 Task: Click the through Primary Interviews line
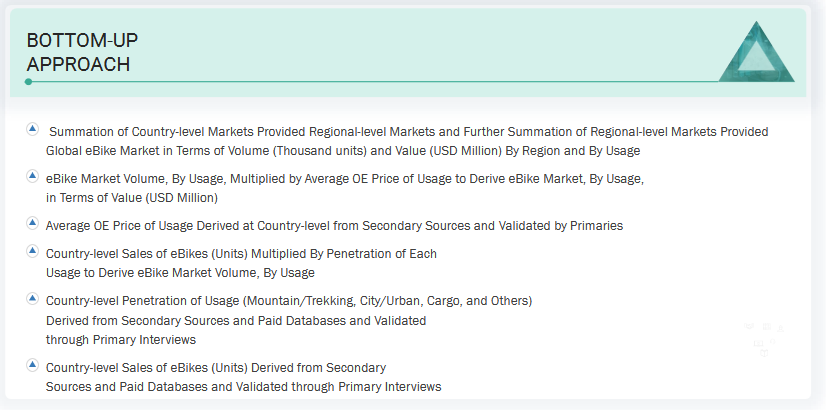[x=120, y=339]
